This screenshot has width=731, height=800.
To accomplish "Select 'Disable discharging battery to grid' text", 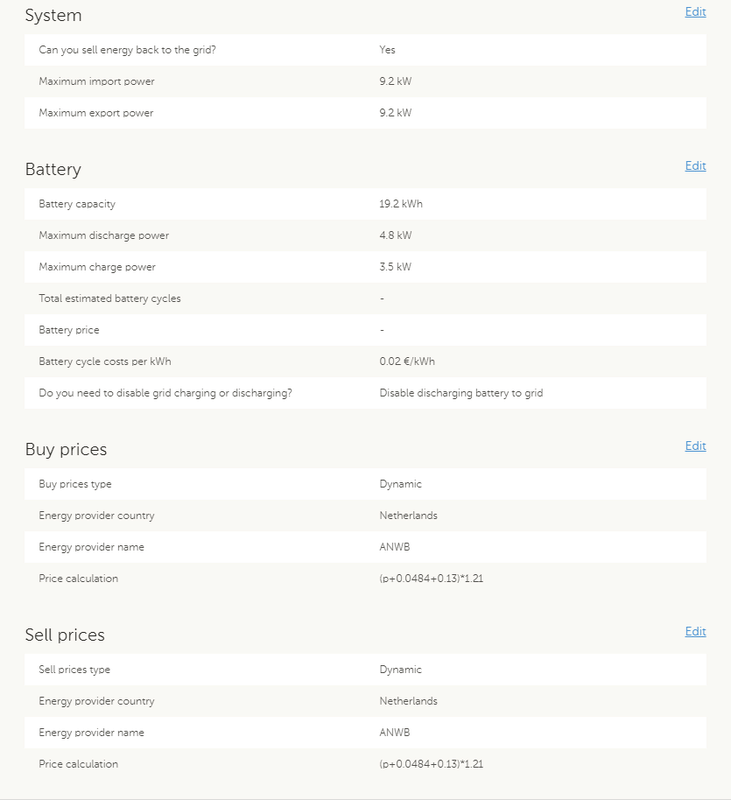I will tap(461, 394).
